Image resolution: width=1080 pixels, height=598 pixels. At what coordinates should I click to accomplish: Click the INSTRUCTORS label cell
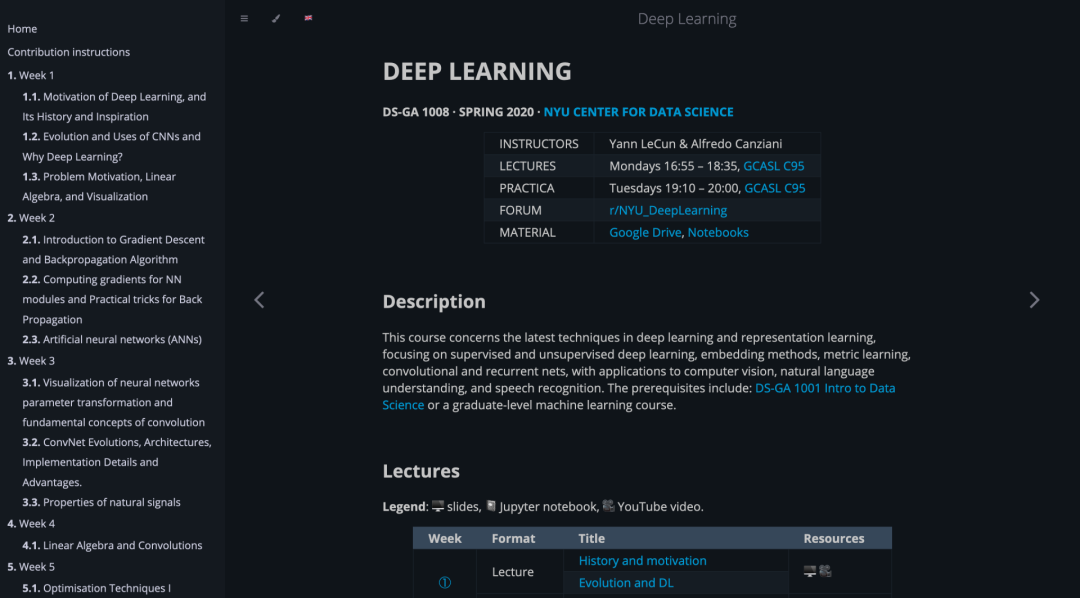[x=539, y=144]
